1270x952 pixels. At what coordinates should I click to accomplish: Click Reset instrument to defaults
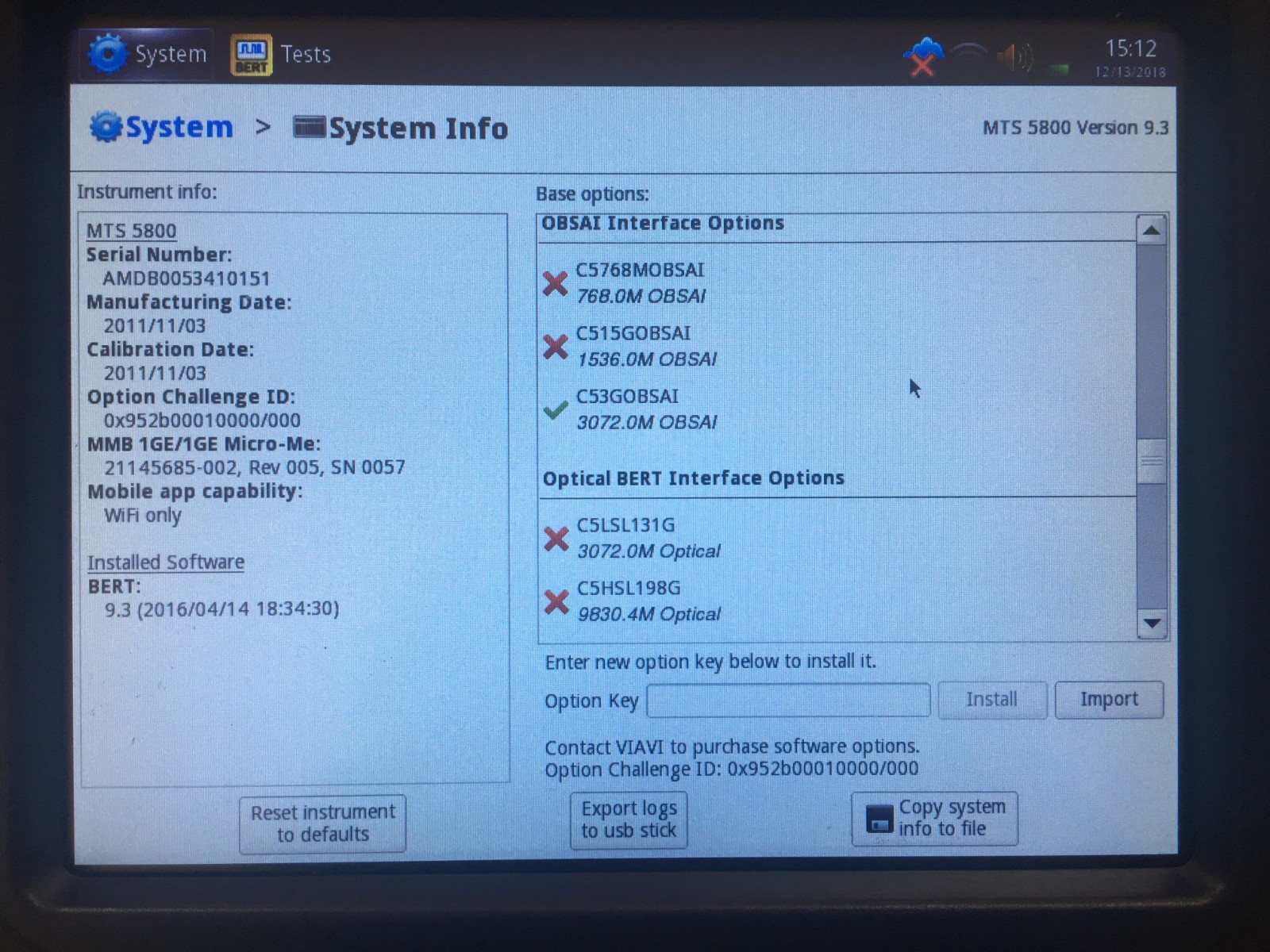(x=321, y=823)
